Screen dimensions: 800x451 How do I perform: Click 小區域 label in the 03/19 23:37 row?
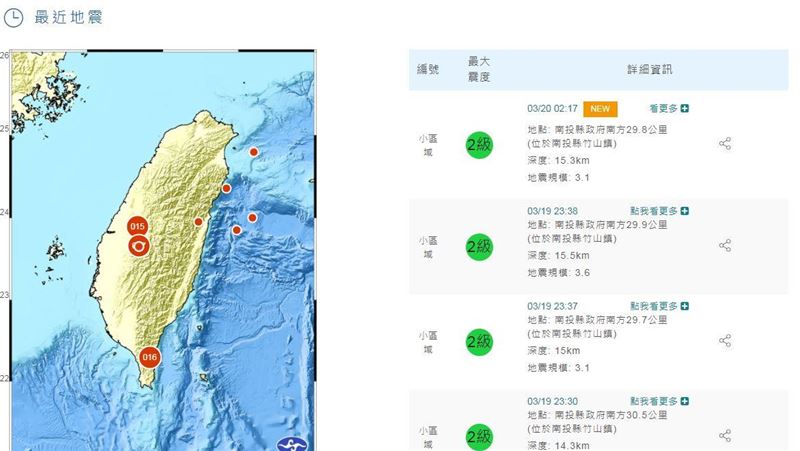(x=428, y=342)
